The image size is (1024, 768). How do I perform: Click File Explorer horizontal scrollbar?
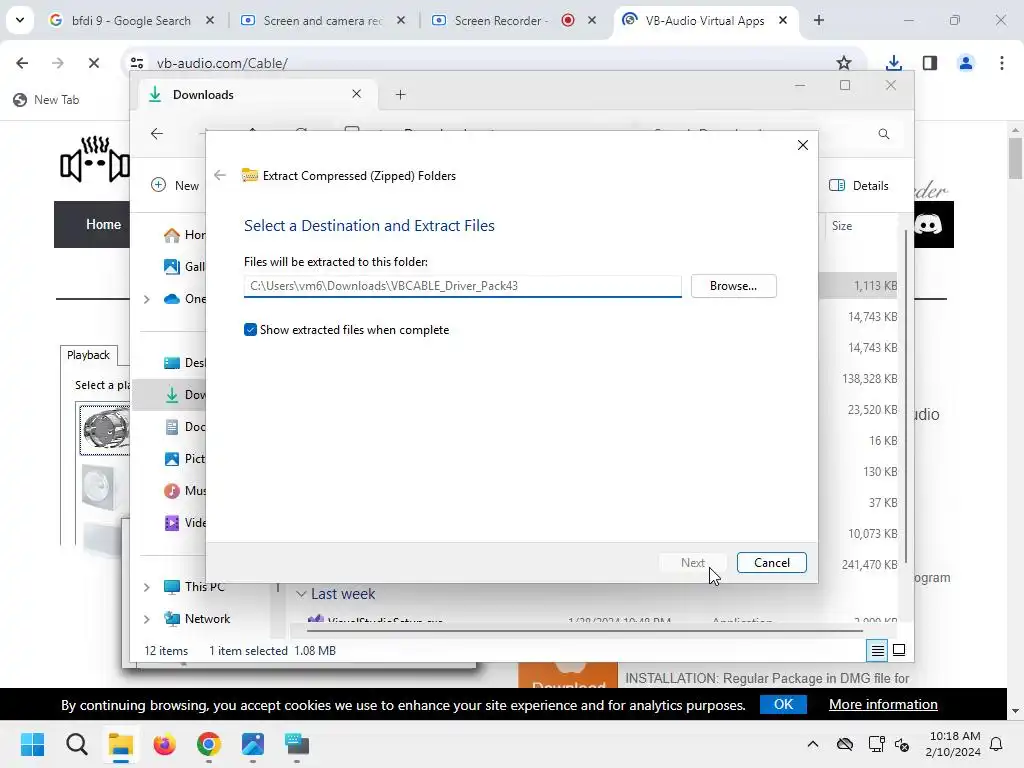(584, 631)
